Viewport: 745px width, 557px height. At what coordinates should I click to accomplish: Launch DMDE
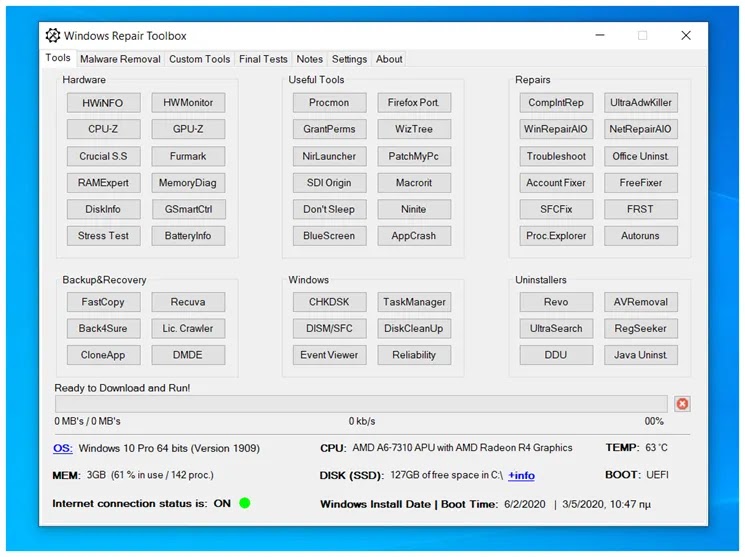pos(188,355)
